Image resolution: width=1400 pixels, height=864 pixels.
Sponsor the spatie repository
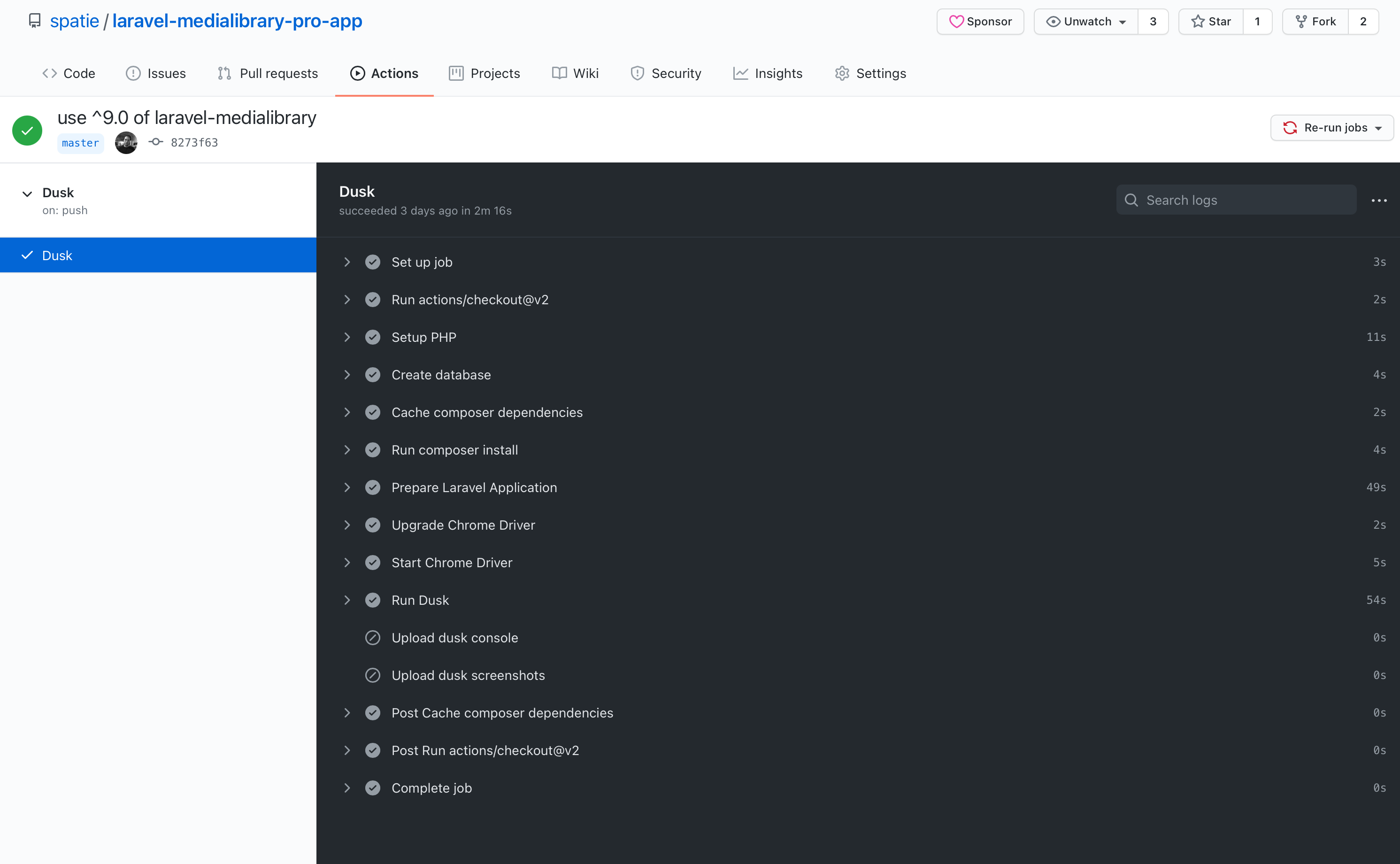coord(980,22)
